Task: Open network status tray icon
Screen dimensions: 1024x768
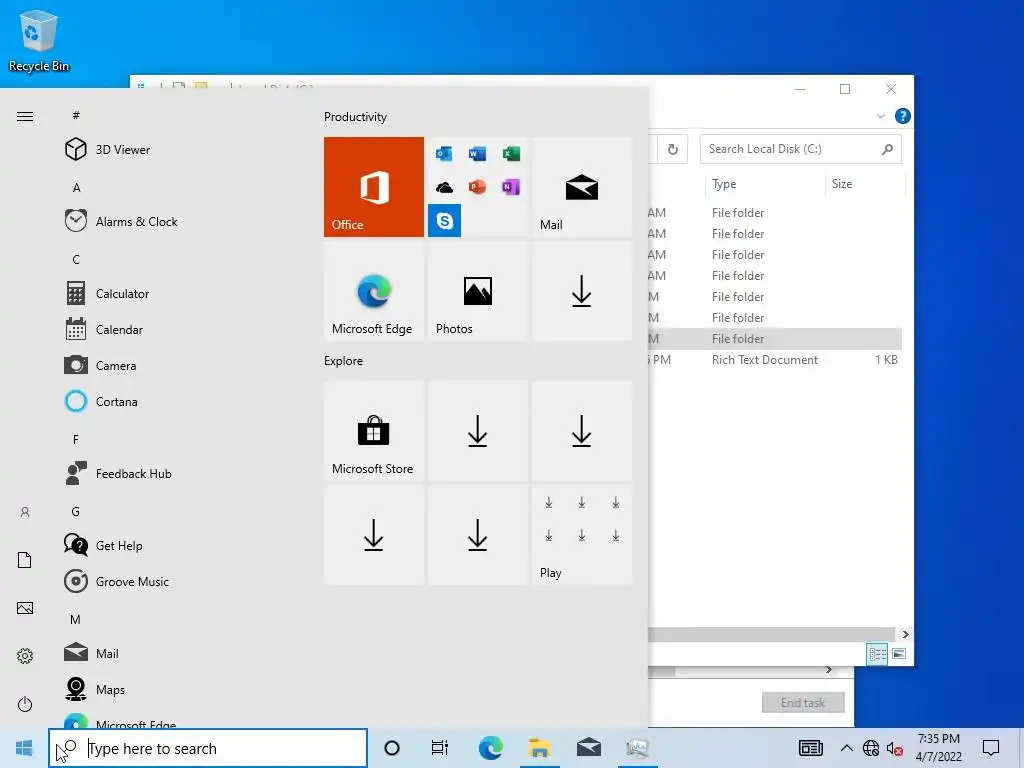Action: click(871, 748)
